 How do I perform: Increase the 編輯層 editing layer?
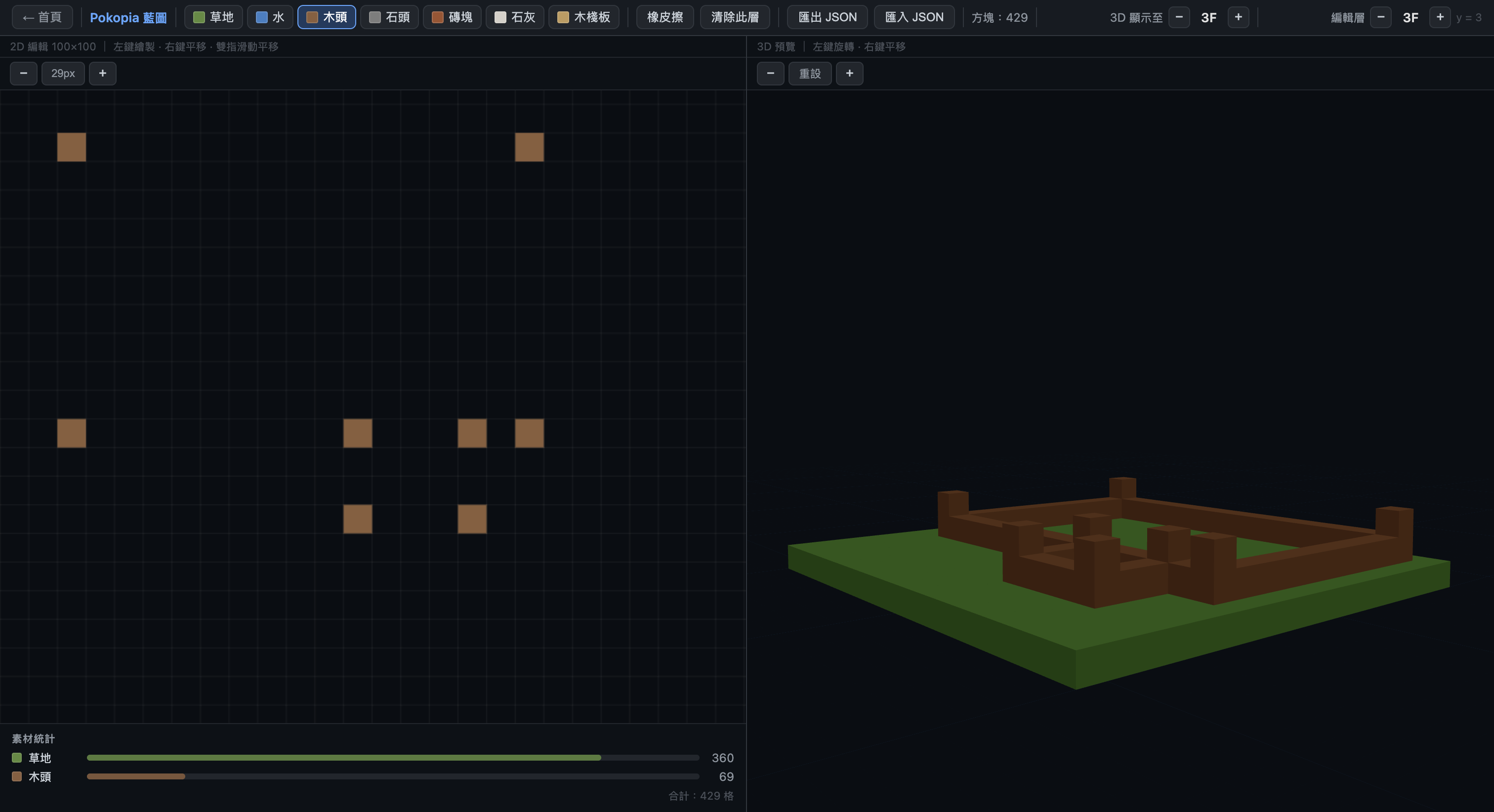point(1440,17)
